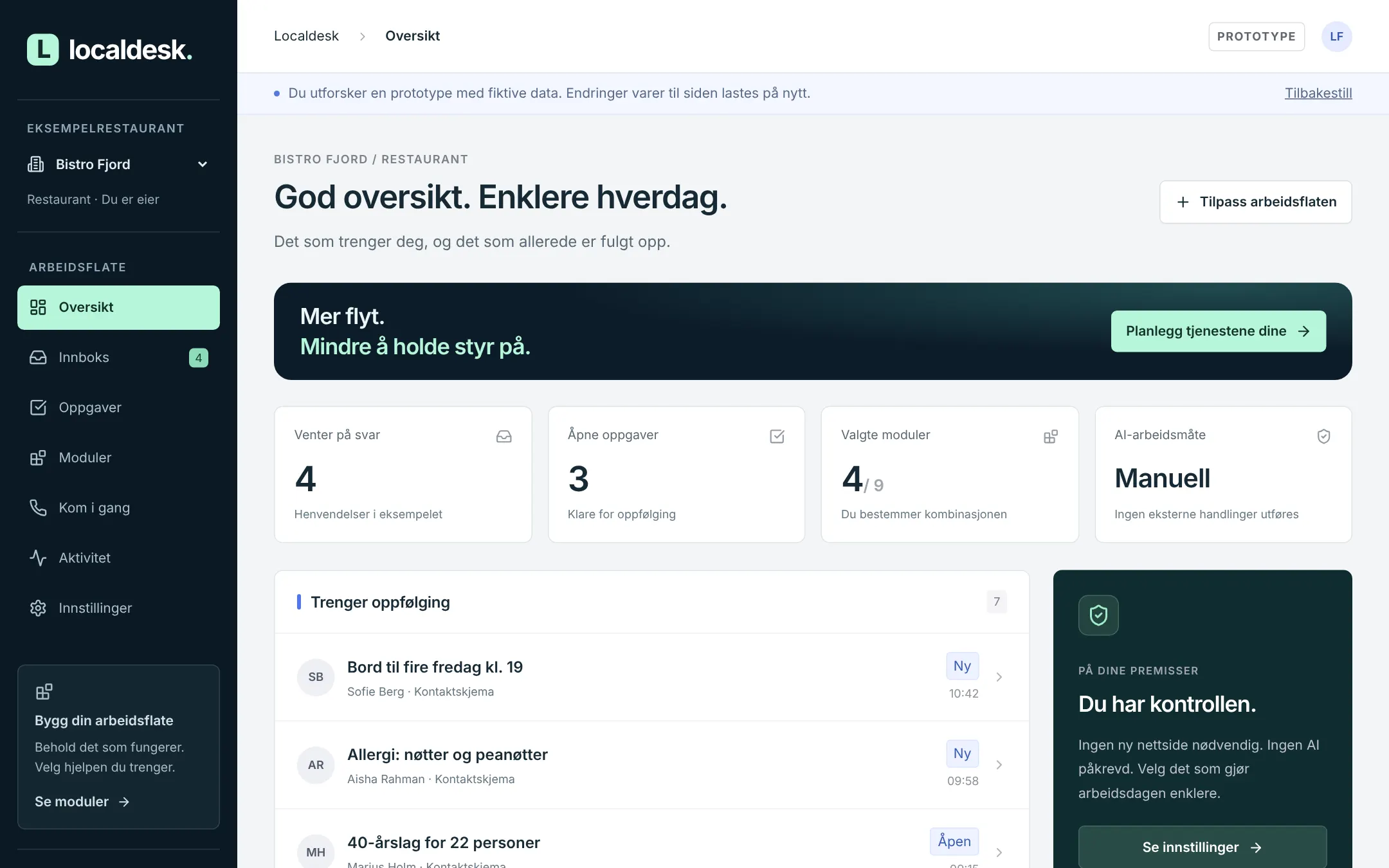
Task: Click the blocks icon in Bygg din arbeidsflate card
Action: (x=44, y=692)
